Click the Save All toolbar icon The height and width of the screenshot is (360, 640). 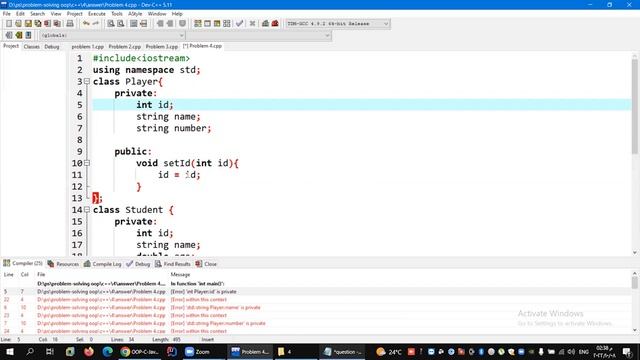(x=38, y=24)
